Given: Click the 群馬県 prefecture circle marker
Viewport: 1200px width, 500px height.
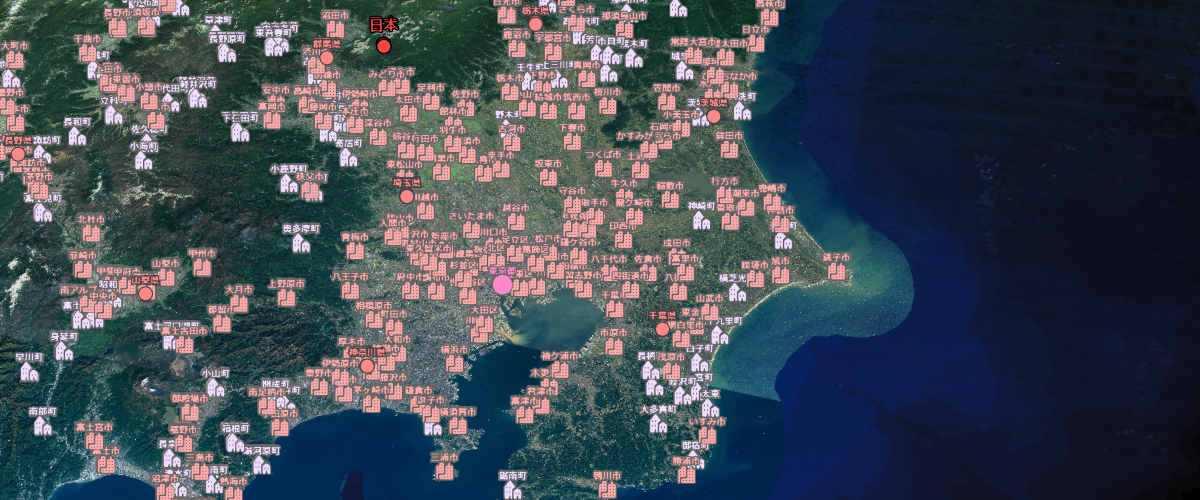Looking at the screenshot, I should pos(327,58).
